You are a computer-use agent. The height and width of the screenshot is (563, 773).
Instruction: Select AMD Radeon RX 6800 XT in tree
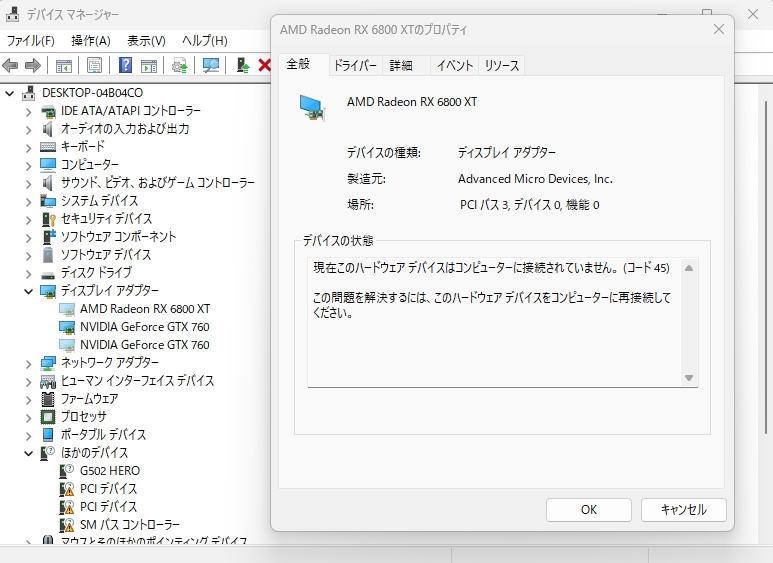[x=145, y=309]
